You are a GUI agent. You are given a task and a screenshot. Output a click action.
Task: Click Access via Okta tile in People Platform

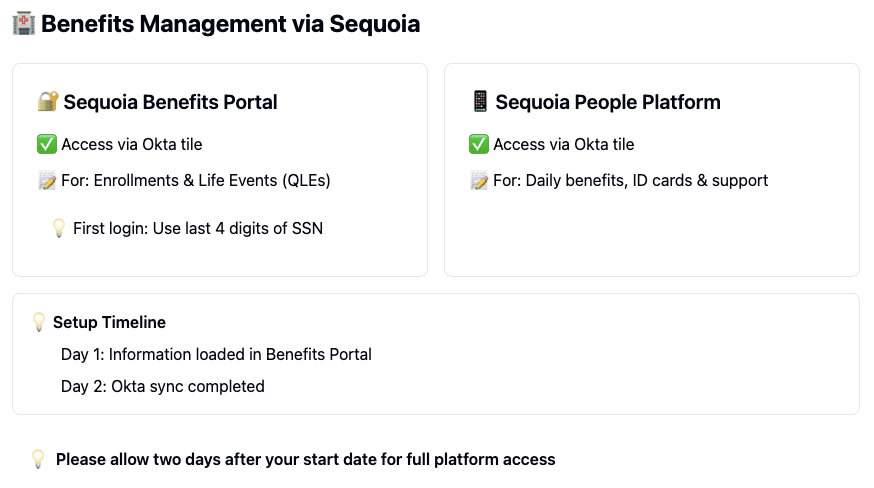coord(564,144)
